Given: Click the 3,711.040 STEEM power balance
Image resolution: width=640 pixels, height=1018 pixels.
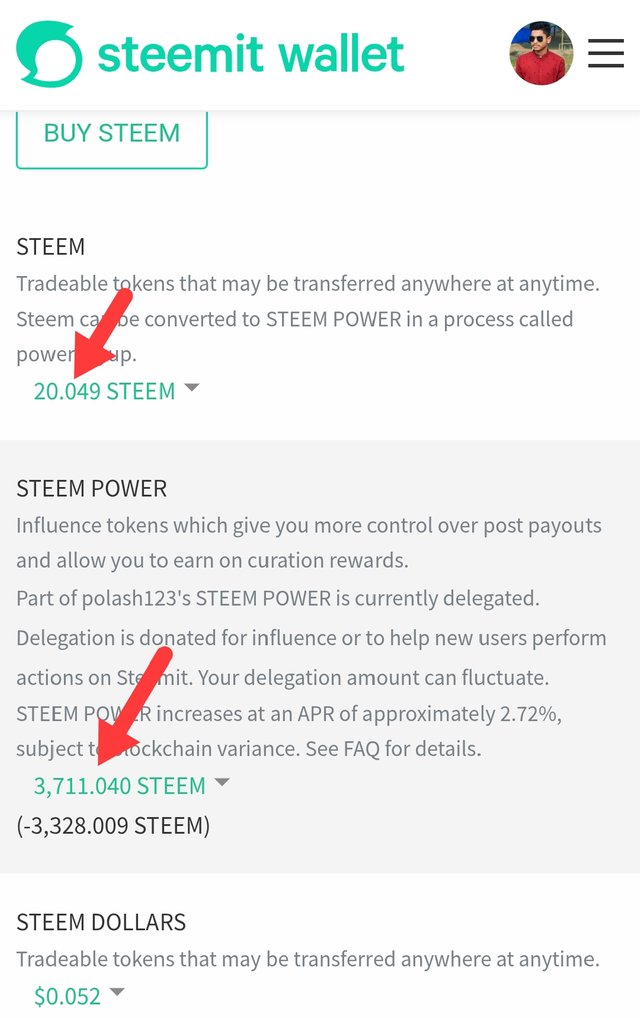Looking at the screenshot, I should (x=119, y=786).
